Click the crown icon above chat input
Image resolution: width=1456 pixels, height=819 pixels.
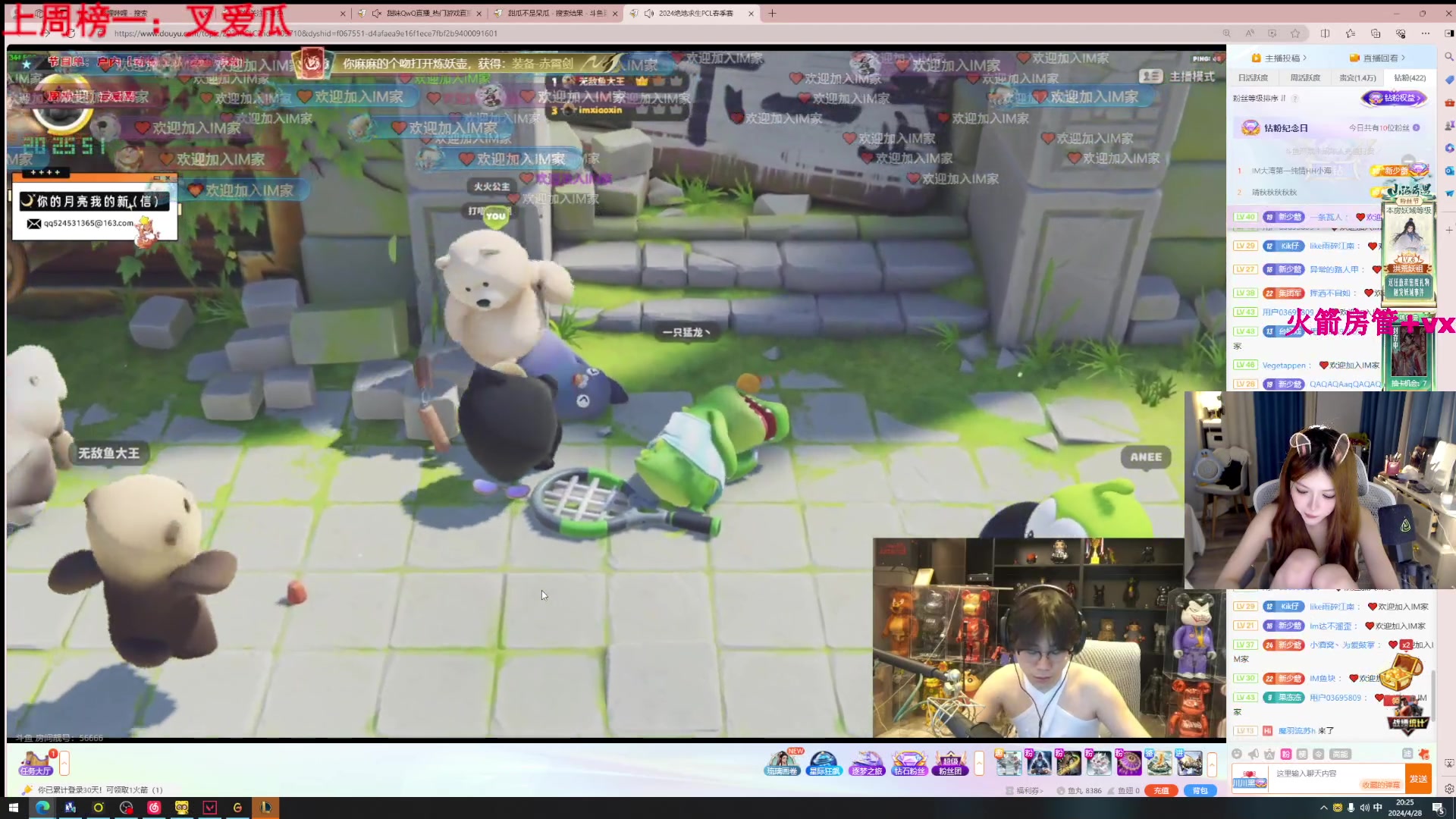[x=1269, y=754]
